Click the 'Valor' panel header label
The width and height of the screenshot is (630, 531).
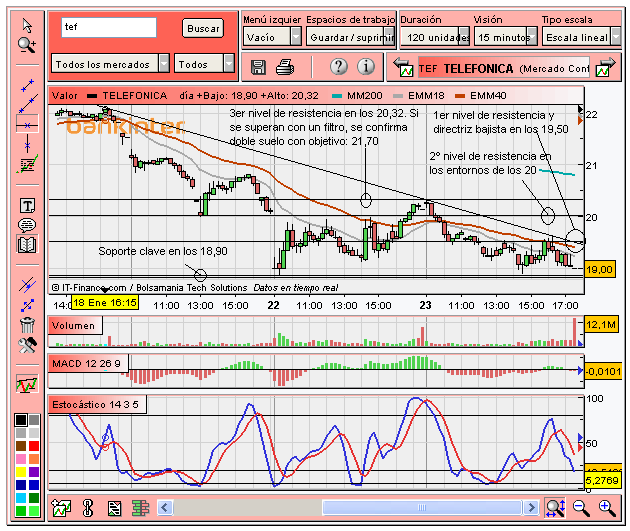[64, 96]
